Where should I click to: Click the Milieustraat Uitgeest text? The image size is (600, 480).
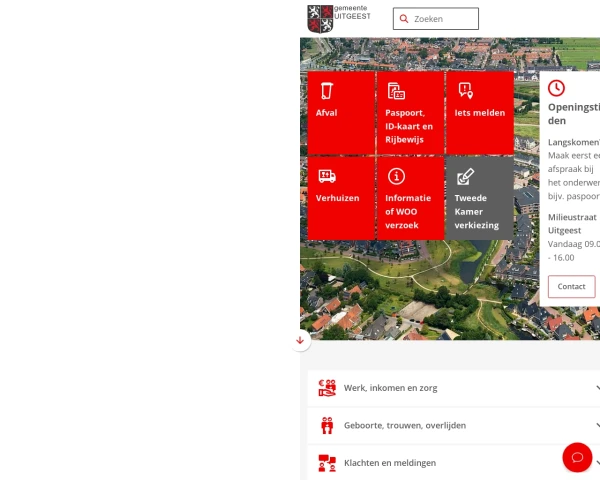point(572,224)
